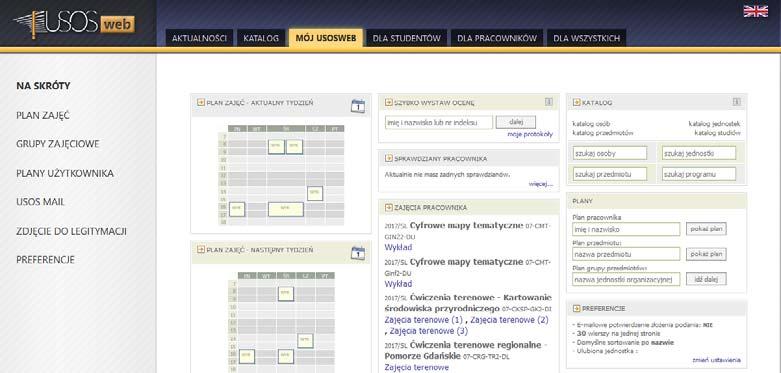Select Grupy zajęciowe in the sidebar

click(58, 144)
